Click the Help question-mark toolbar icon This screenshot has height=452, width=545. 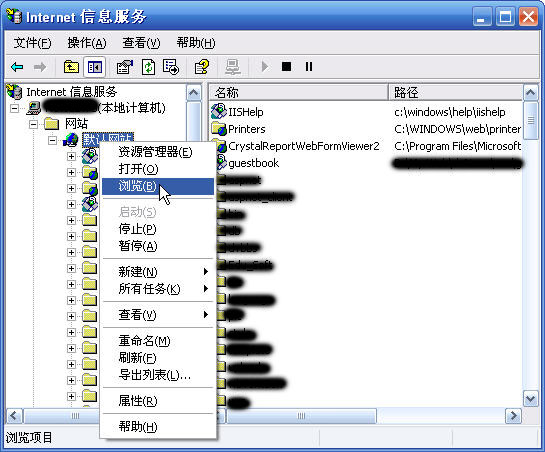click(x=202, y=66)
